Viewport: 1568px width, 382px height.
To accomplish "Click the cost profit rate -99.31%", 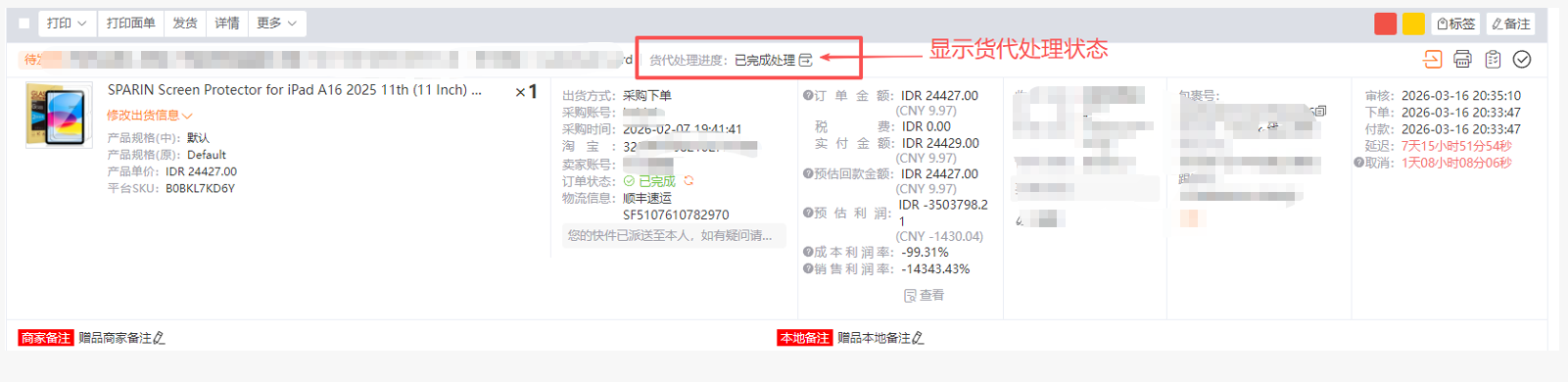I will [x=925, y=252].
